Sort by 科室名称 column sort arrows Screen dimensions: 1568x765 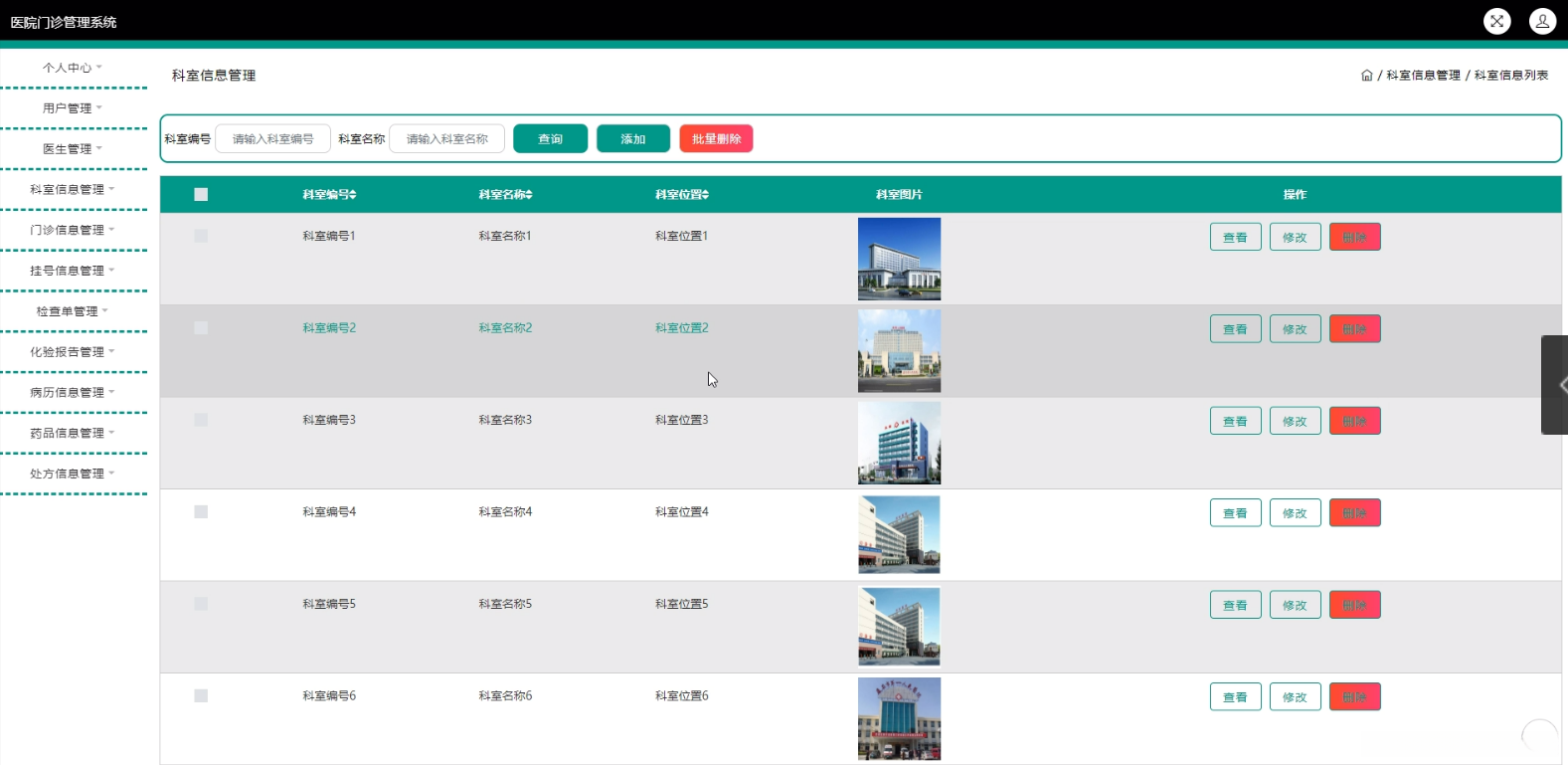529,195
